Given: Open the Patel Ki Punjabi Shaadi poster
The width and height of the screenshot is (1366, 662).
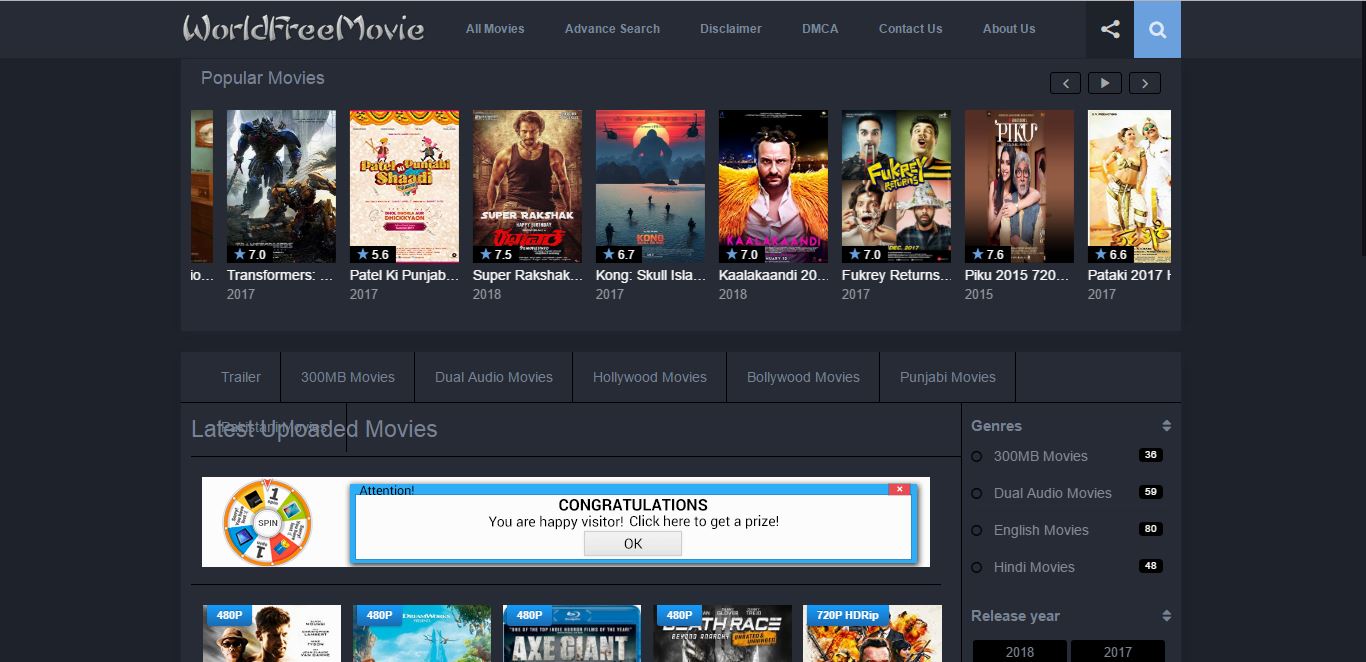Looking at the screenshot, I should coord(404,186).
